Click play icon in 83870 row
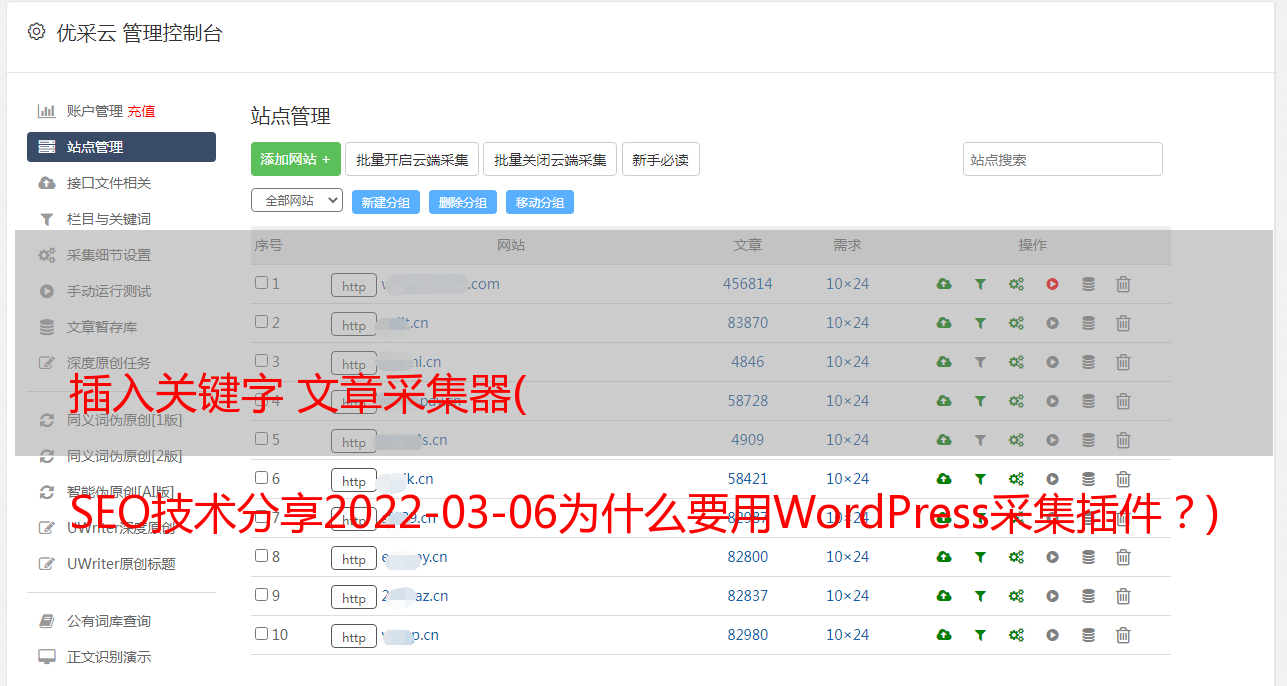Viewport: 1287px width, 686px height. click(x=1052, y=323)
